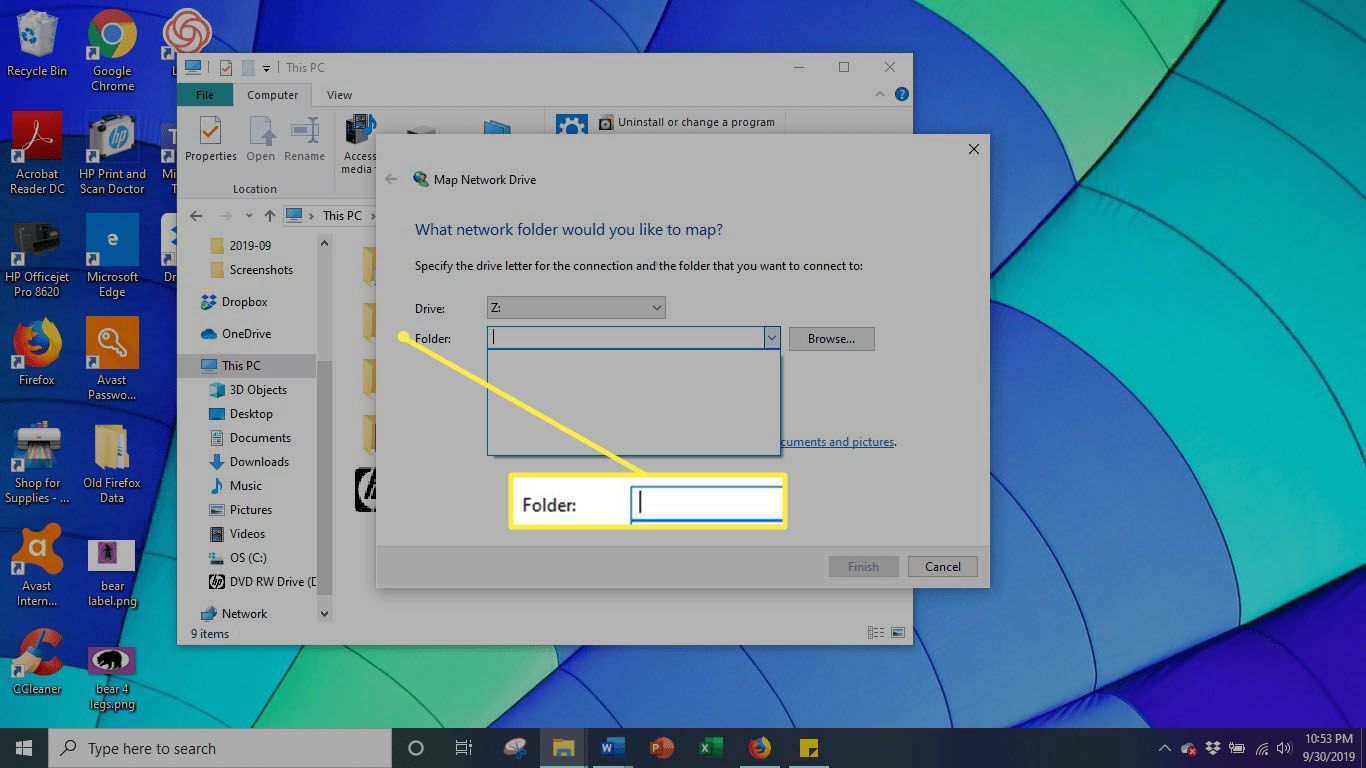Open the Windows Start menu
Viewport: 1366px width, 768px height.
click(24, 748)
